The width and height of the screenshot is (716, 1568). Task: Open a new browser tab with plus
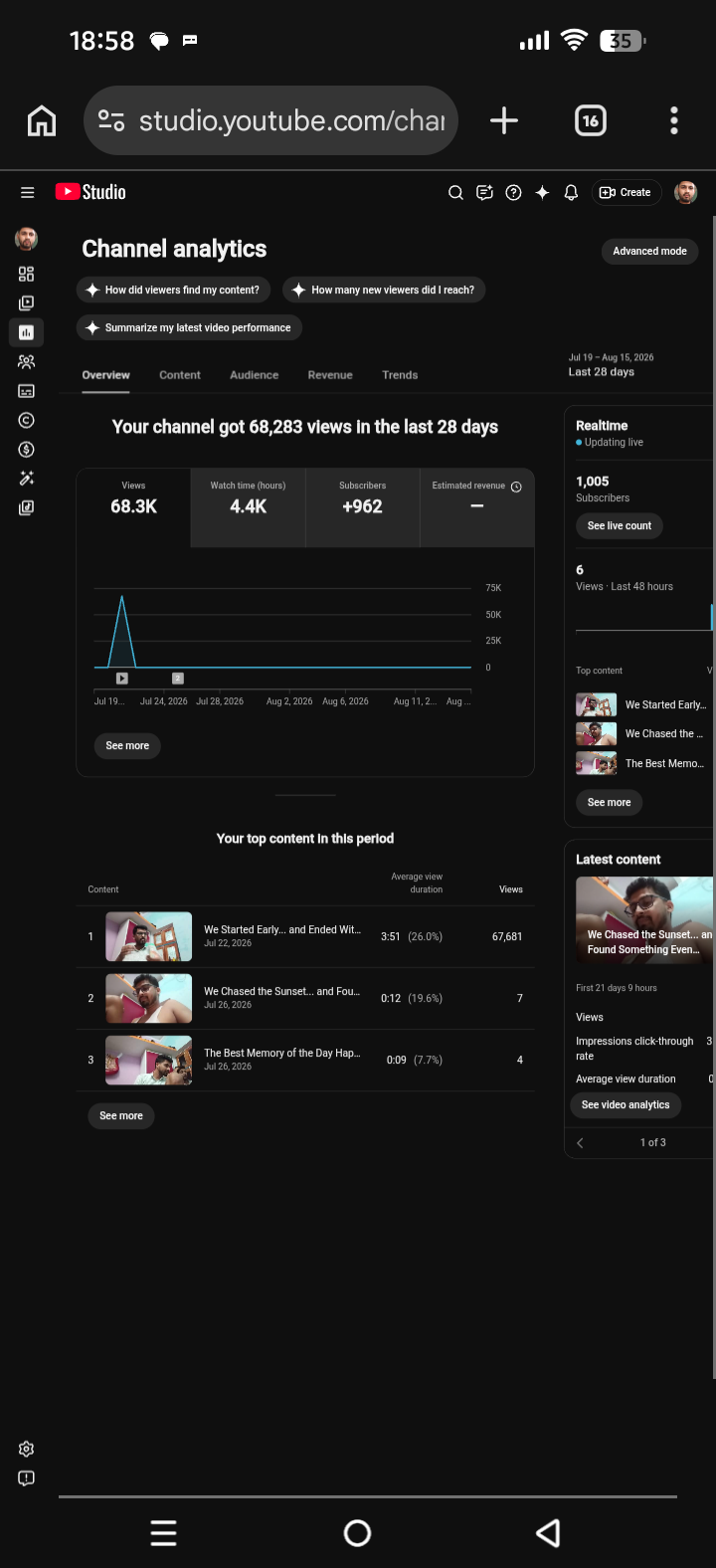coord(504,120)
